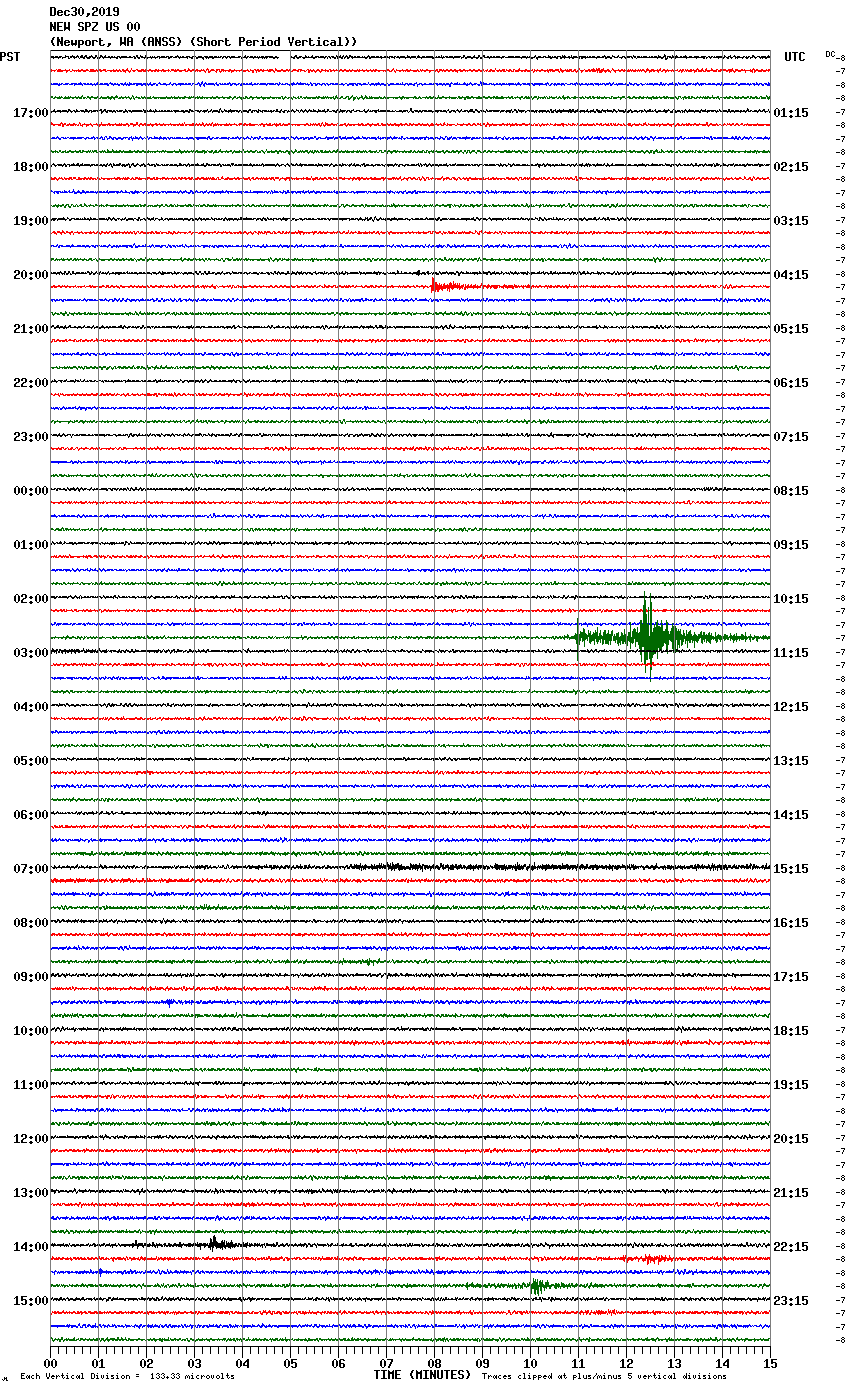This screenshot has height=1390, width=850.
Task: Click the black seismic burst on 14:00 trace
Action: point(215,1244)
